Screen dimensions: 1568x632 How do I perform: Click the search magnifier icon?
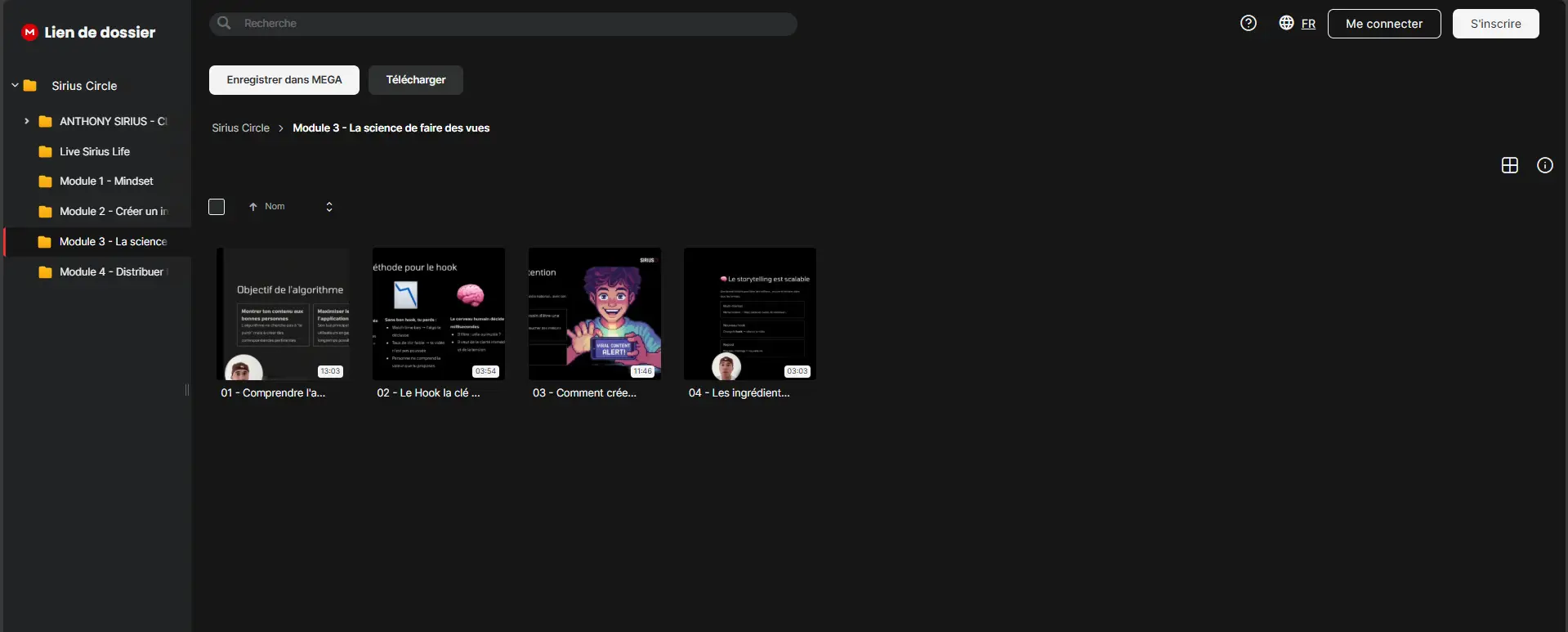coord(224,23)
